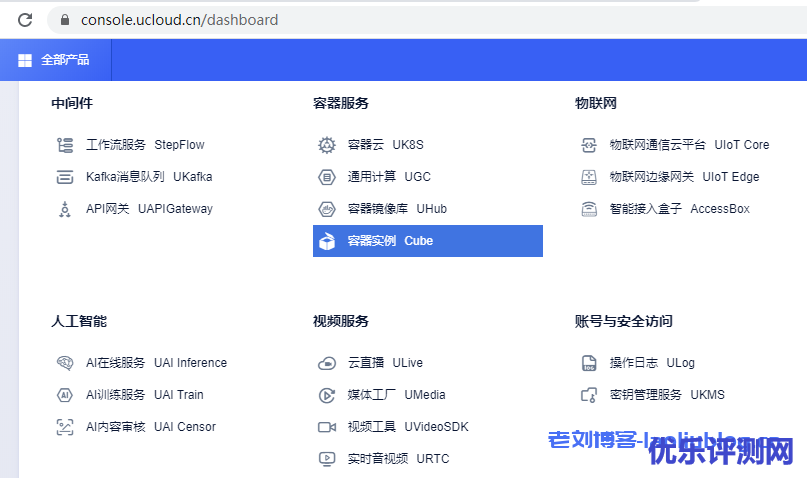Open 媒体工厂 UMedia
This screenshot has width=807, height=478.
coord(396,395)
